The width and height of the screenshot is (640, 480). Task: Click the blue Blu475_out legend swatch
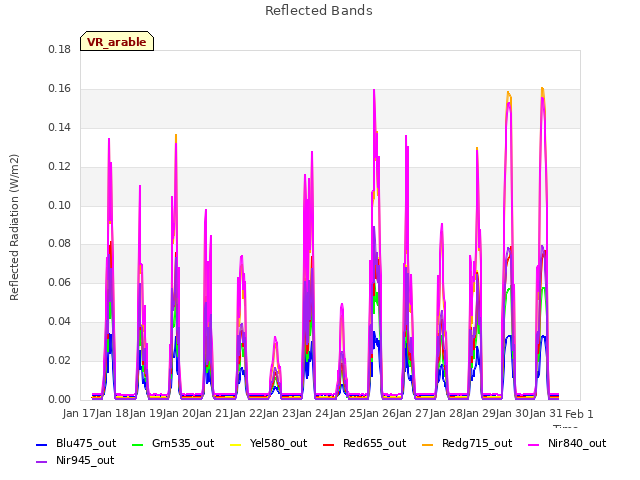pyautogui.click(x=42, y=444)
